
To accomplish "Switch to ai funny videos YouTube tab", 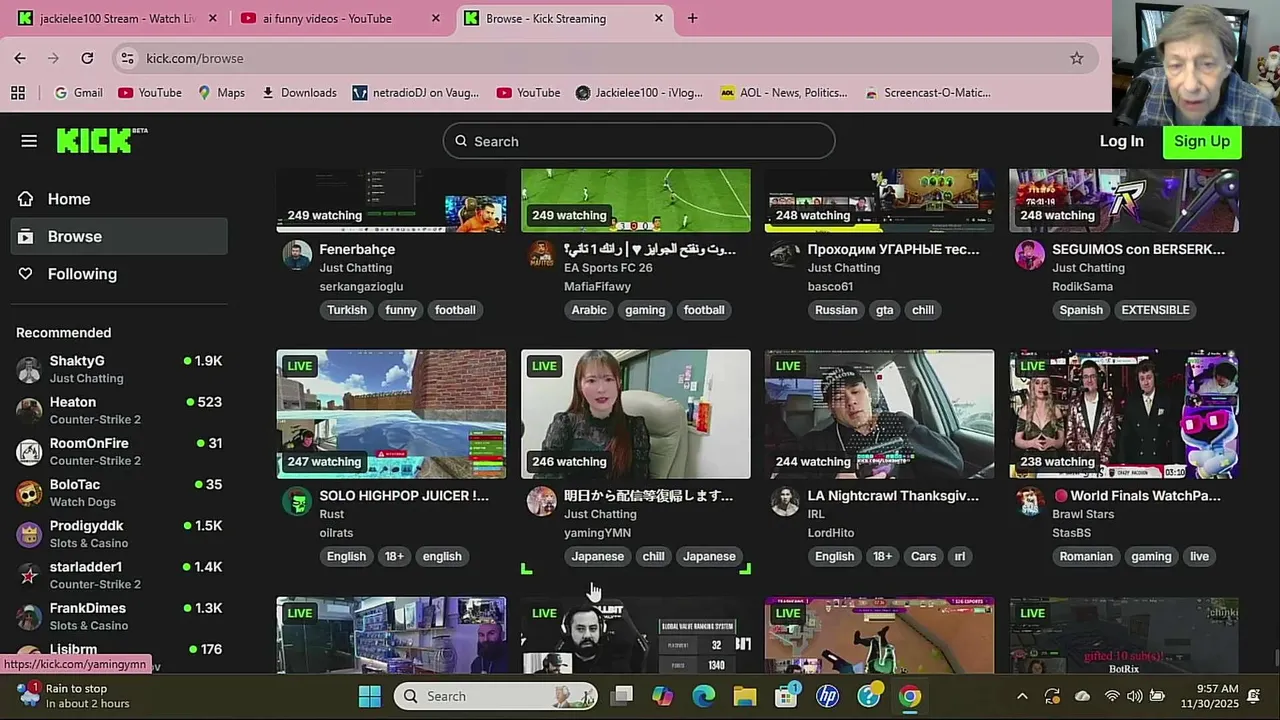I will point(340,18).
